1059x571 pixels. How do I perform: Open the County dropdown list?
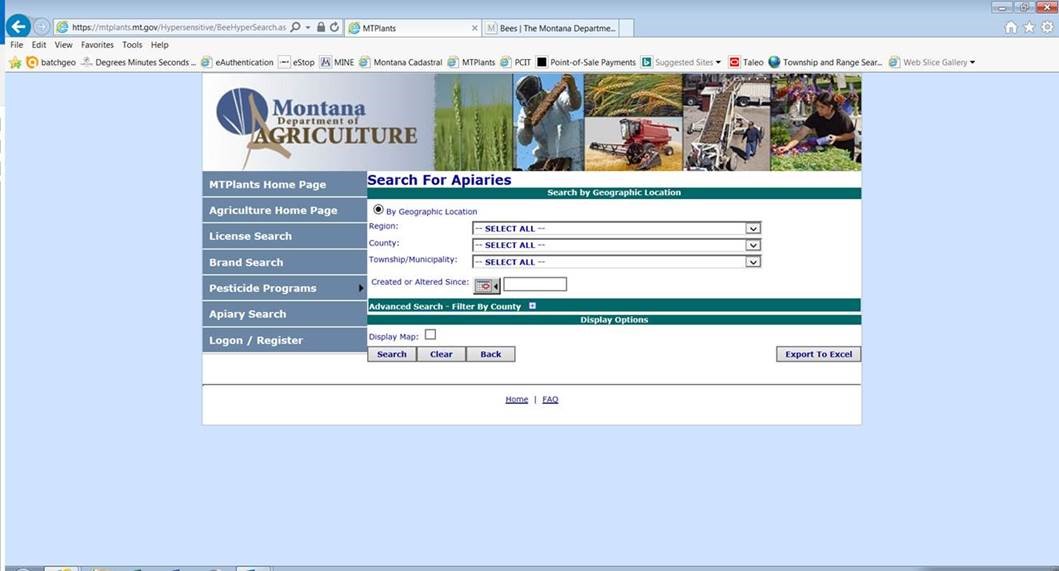pos(753,245)
